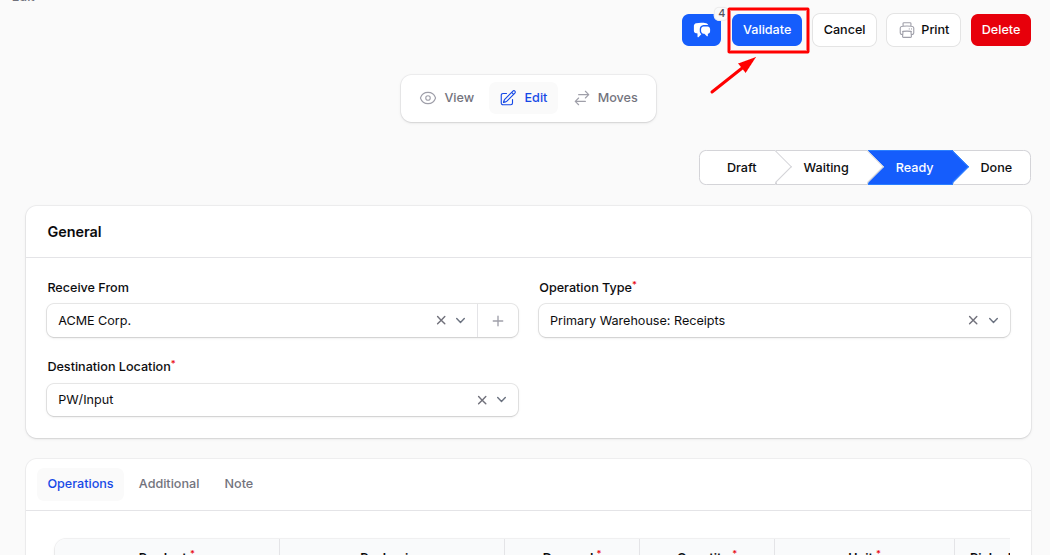The width and height of the screenshot is (1050, 555).
Task: Click the eye icon beside View
Action: pyautogui.click(x=428, y=98)
